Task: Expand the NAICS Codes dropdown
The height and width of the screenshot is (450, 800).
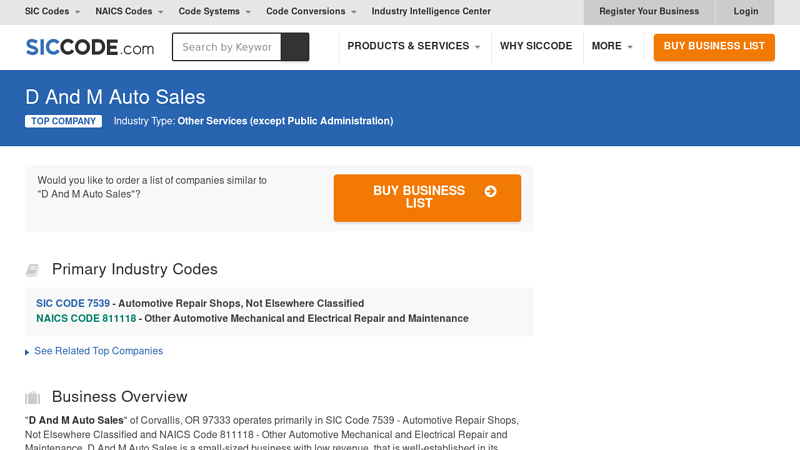Action: [129, 12]
